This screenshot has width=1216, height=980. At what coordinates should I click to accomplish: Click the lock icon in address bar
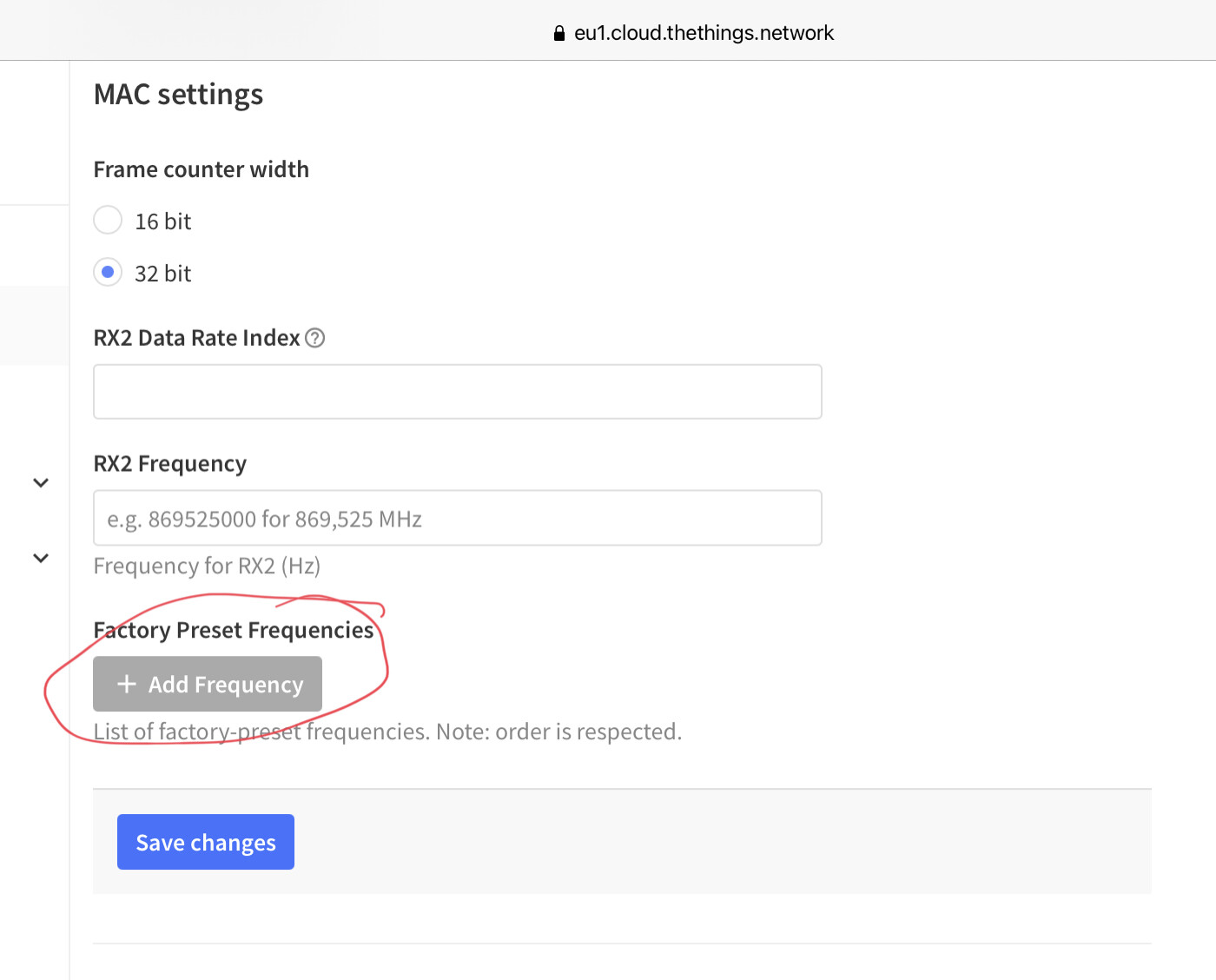tap(559, 33)
